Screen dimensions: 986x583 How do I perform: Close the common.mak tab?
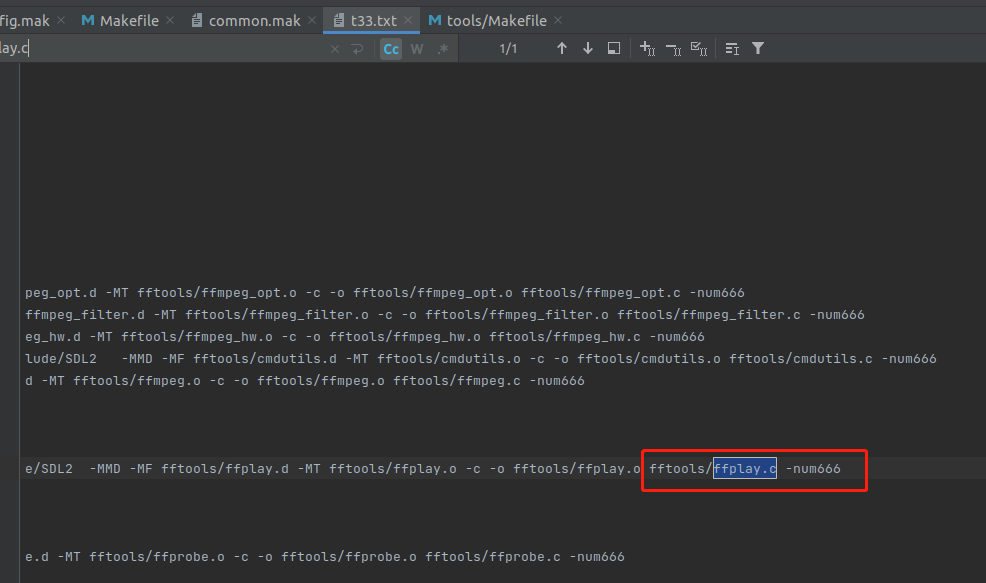click(x=310, y=20)
